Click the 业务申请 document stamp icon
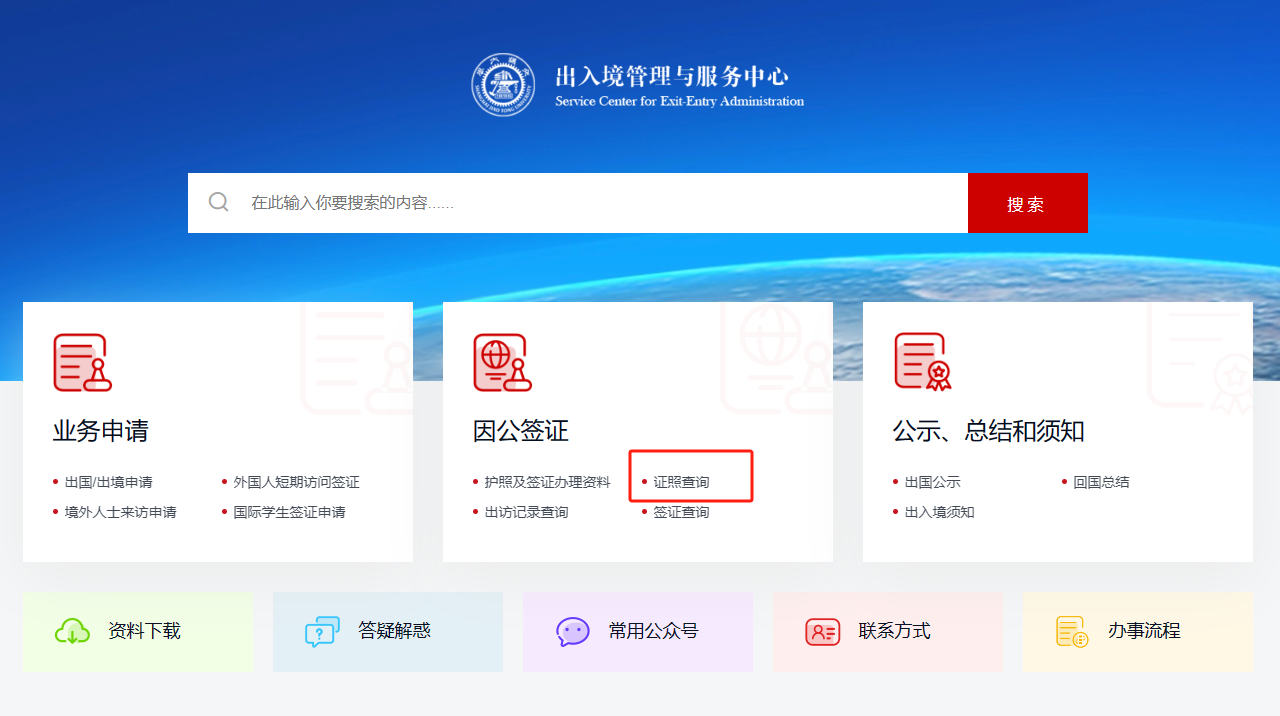Image resolution: width=1280 pixels, height=716 pixels. click(82, 362)
